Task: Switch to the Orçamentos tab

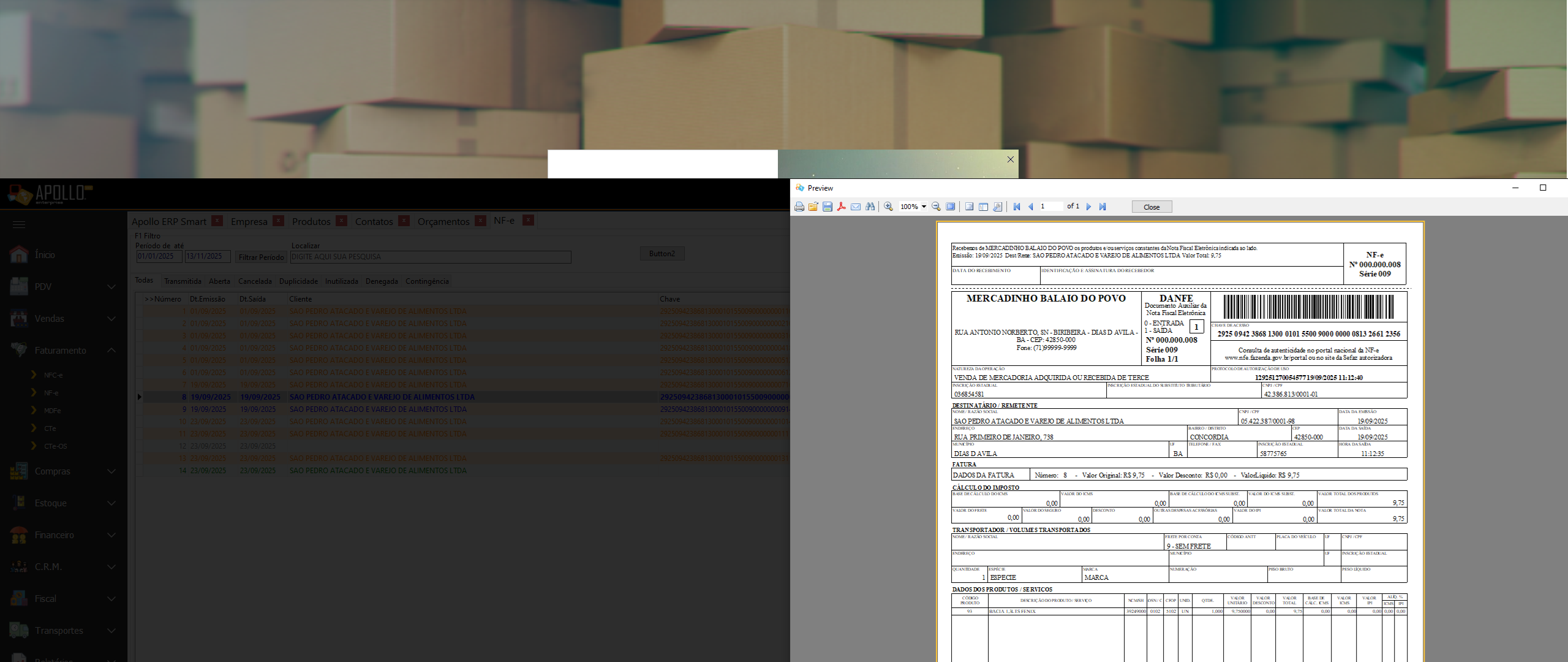Action: coord(443,221)
